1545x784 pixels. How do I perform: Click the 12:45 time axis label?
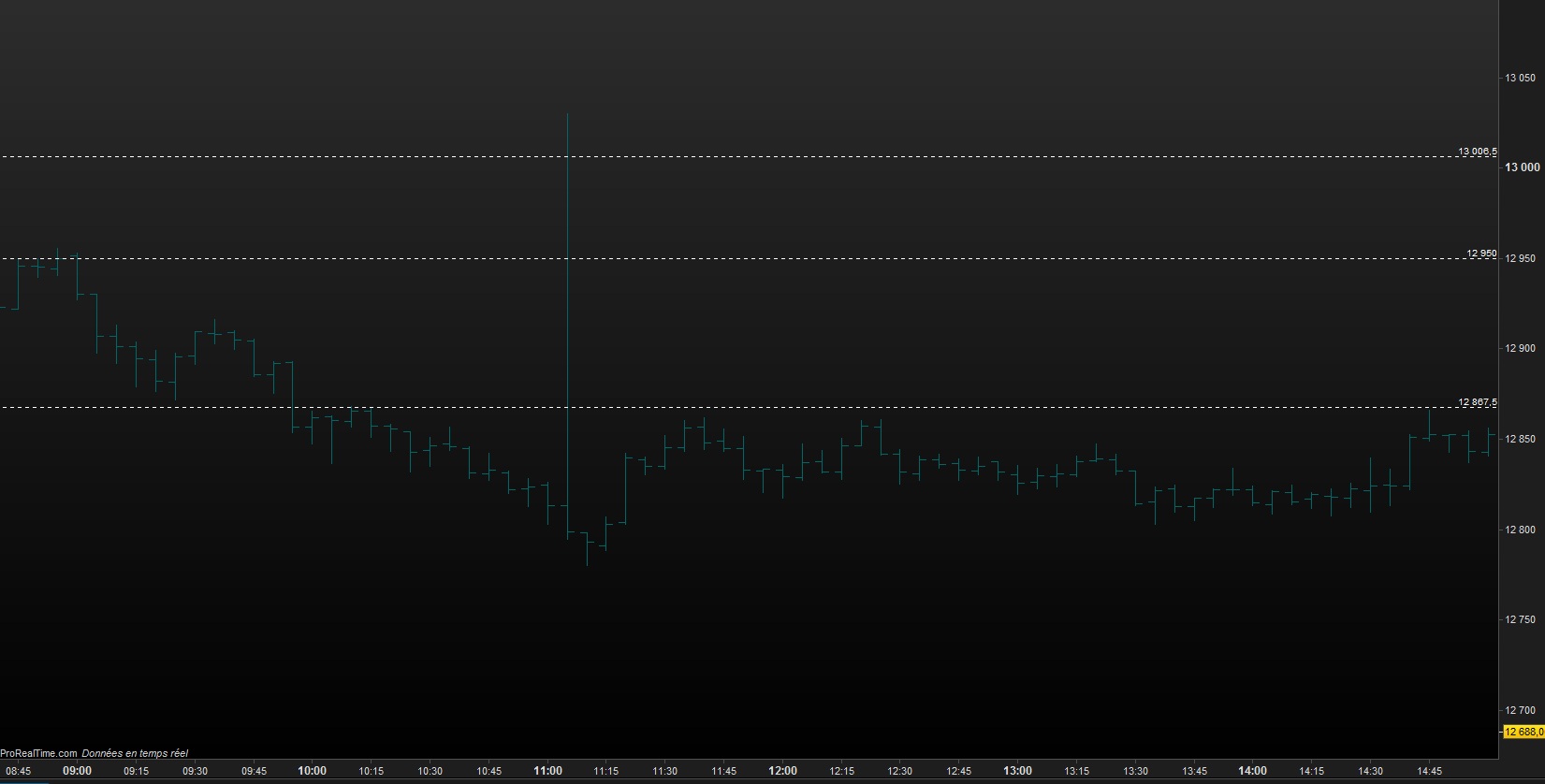tap(959, 772)
